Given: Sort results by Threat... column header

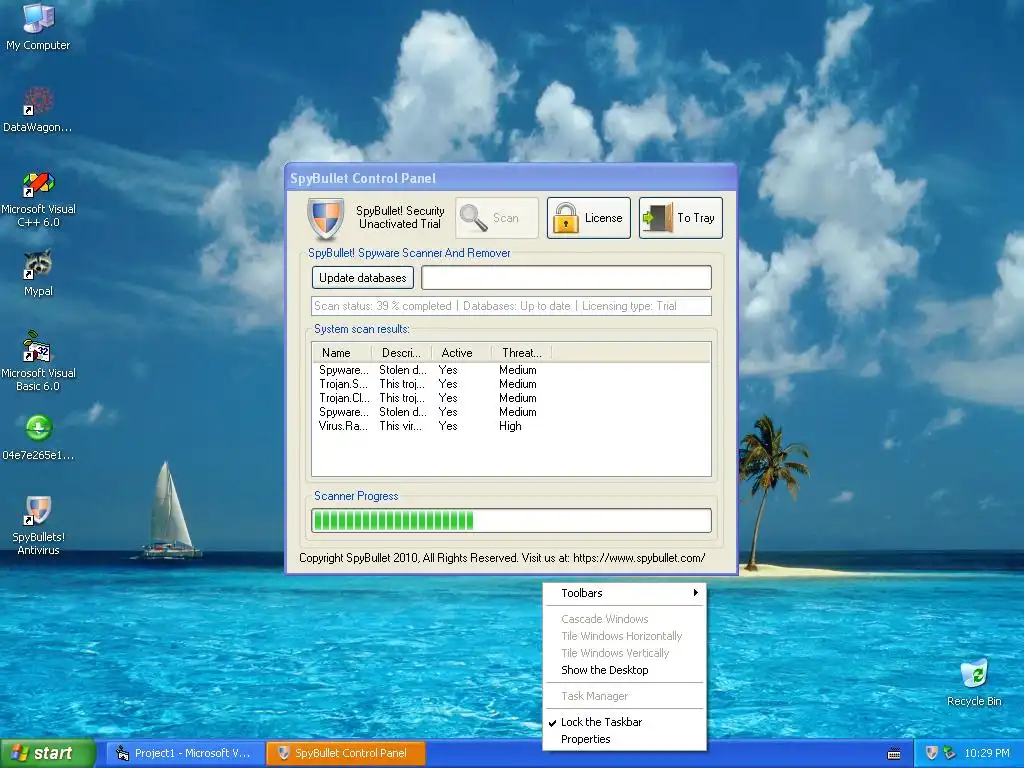Looking at the screenshot, I should tap(522, 353).
